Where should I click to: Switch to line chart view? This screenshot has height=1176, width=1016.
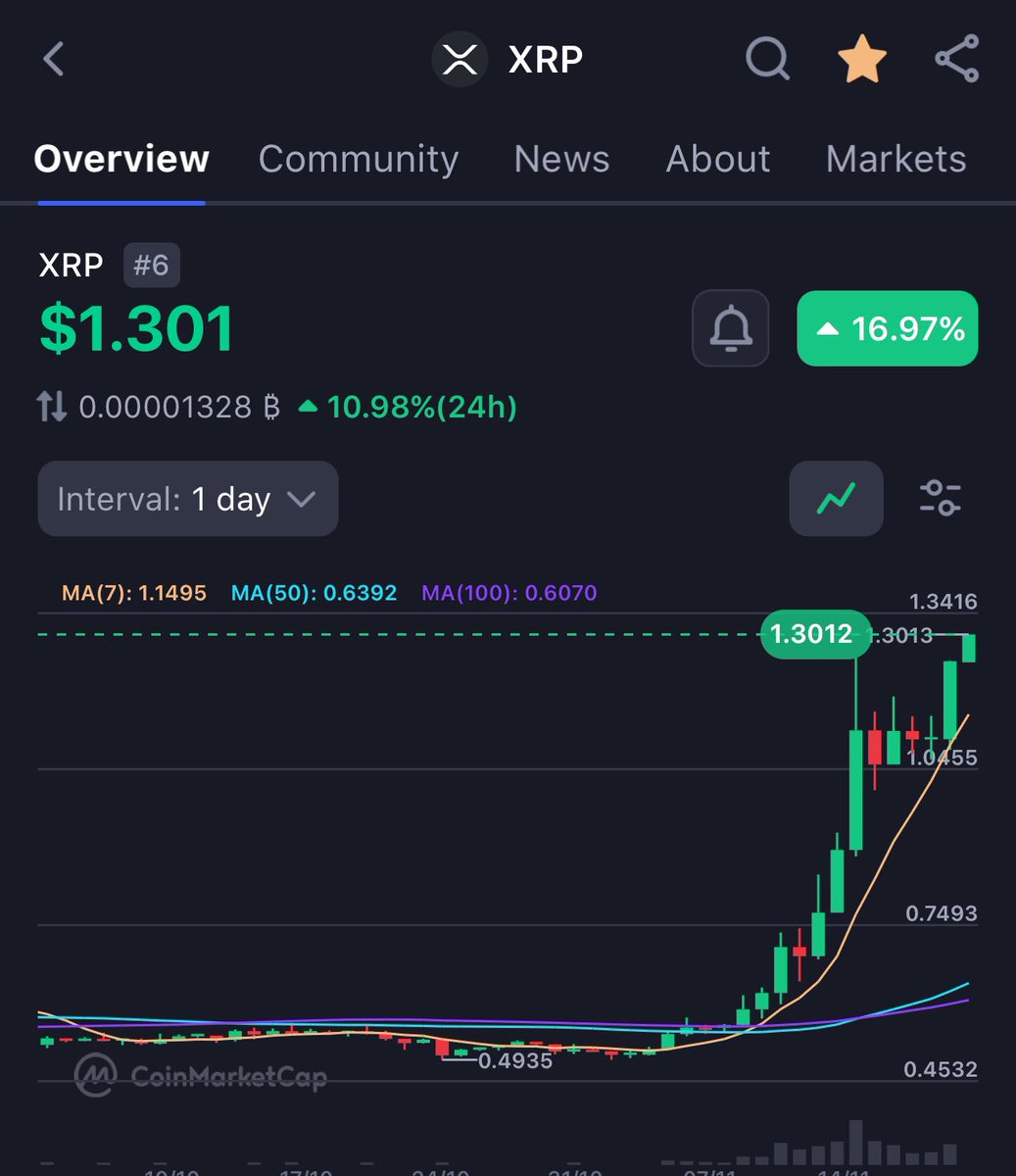[x=836, y=499]
